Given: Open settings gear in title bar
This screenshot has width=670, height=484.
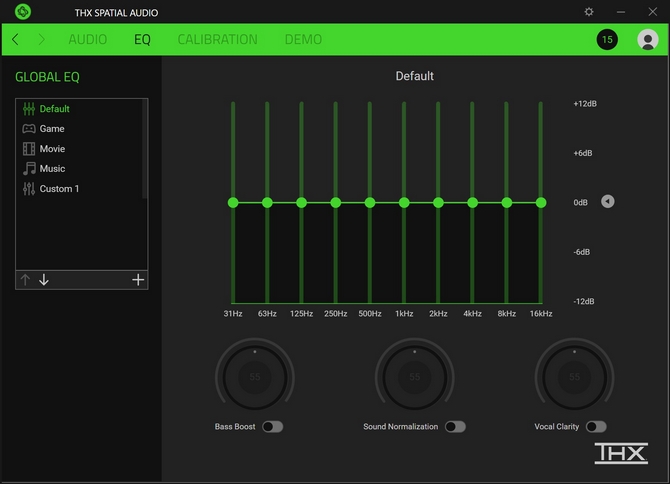Looking at the screenshot, I should click(x=589, y=12).
